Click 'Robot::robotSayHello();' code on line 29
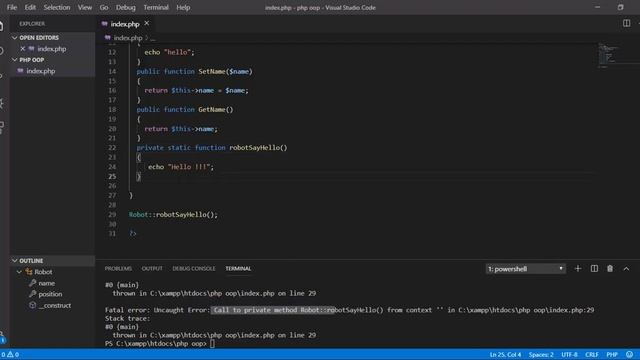640x360 pixels. pos(173,214)
